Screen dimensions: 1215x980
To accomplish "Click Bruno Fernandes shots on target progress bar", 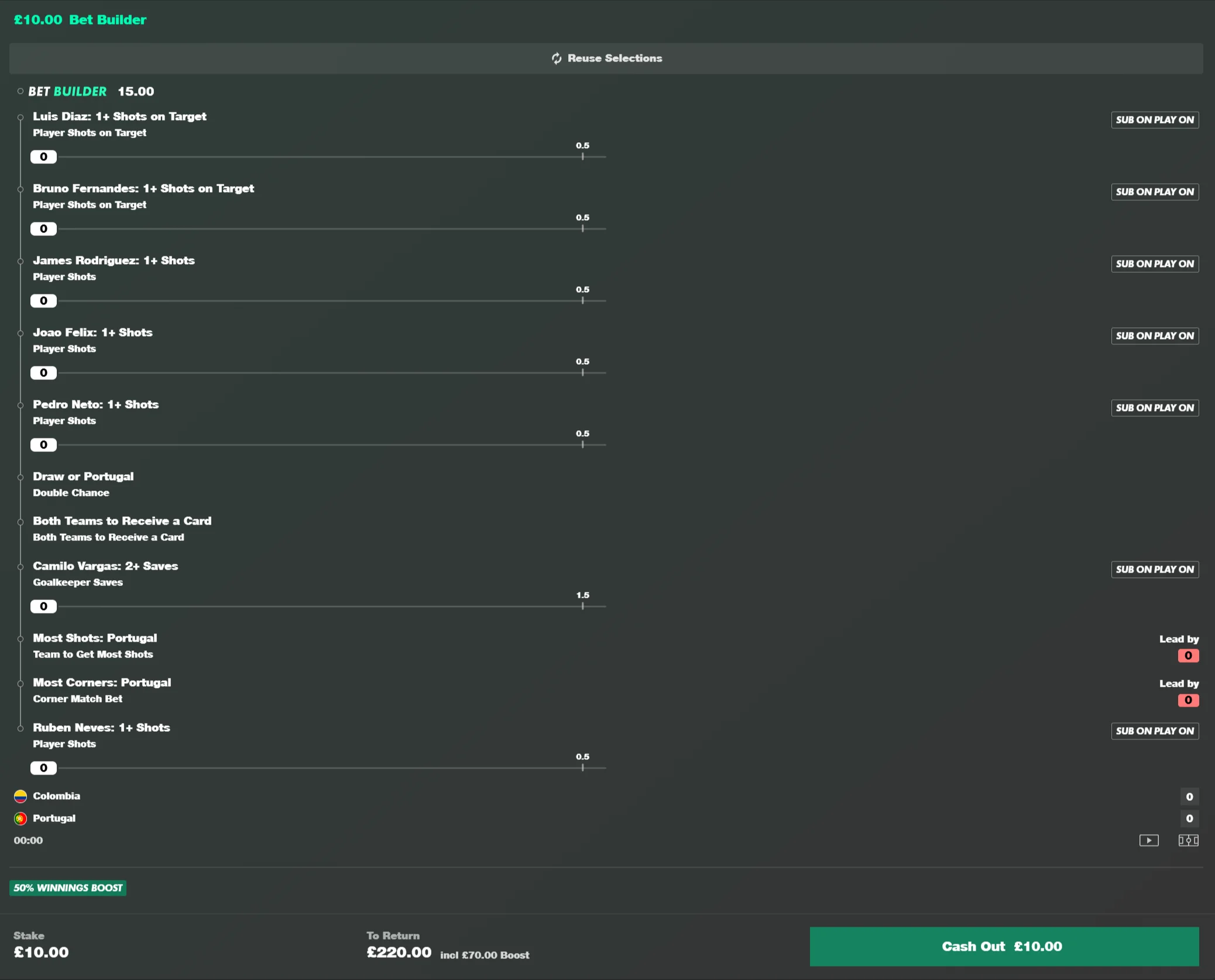I will [x=318, y=228].
